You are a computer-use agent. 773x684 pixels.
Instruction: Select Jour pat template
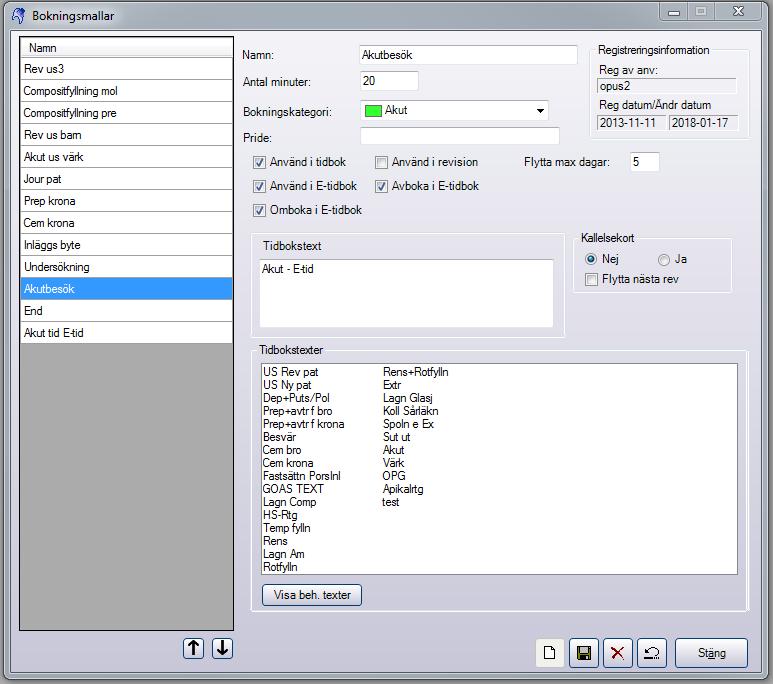[x=127, y=179]
